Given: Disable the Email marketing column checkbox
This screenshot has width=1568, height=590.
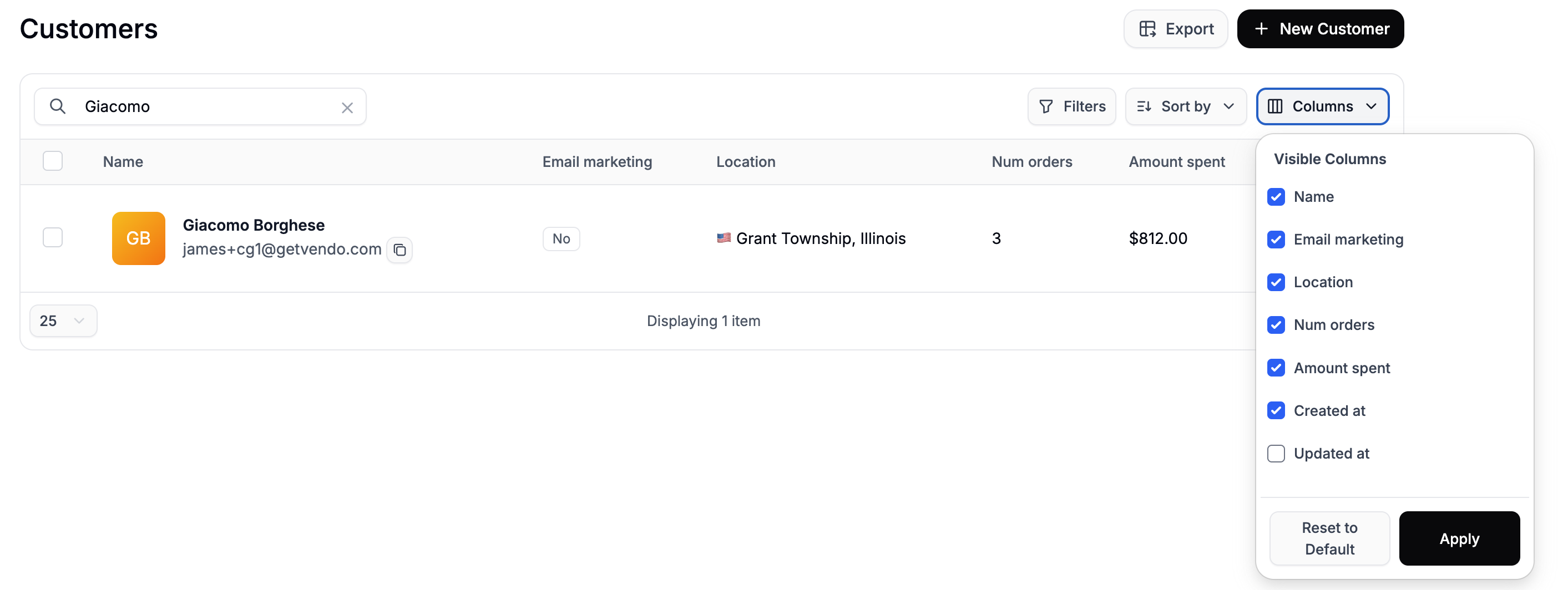Looking at the screenshot, I should (x=1277, y=240).
